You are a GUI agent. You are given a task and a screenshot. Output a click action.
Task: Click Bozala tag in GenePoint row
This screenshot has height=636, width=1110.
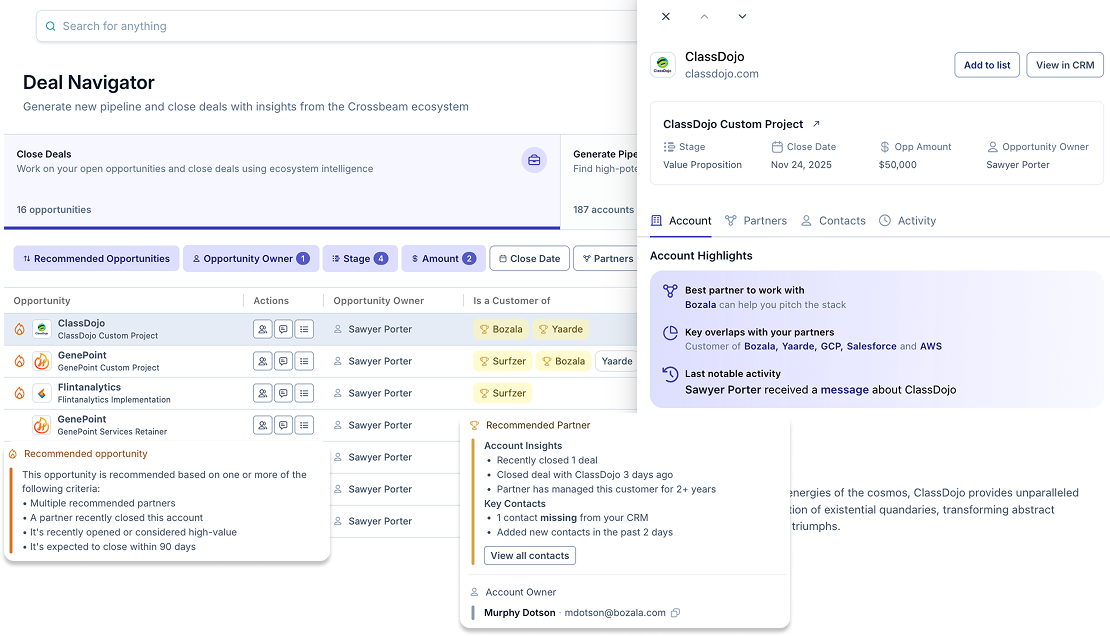point(563,361)
